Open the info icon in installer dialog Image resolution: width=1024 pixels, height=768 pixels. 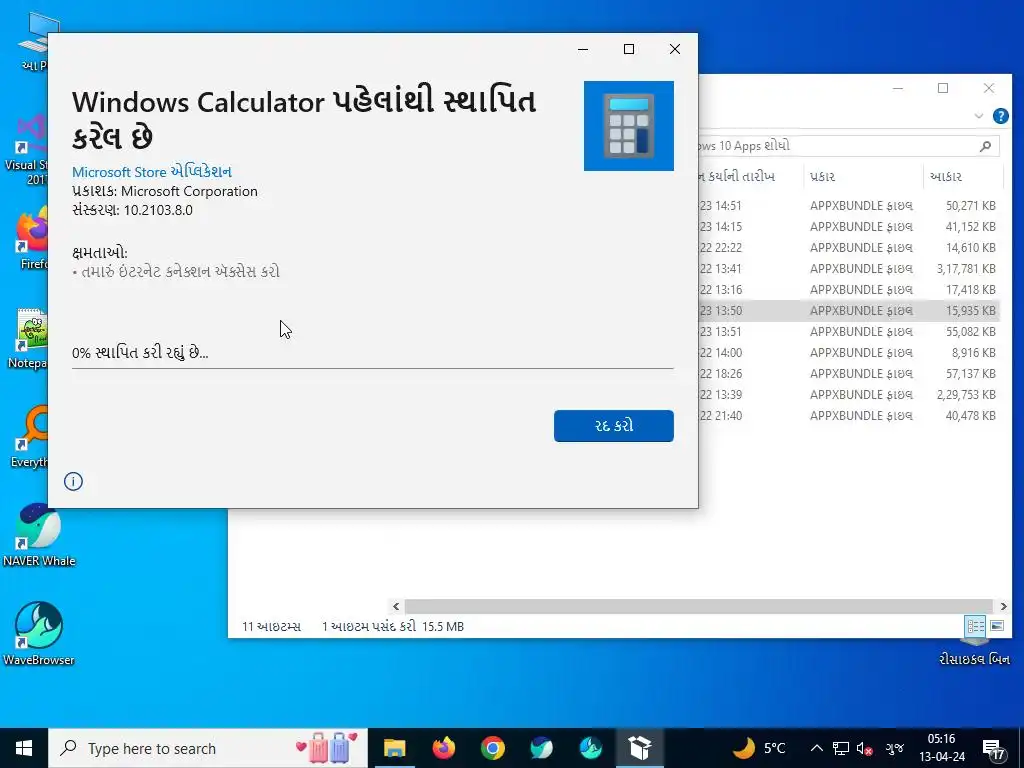click(x=73, y=481)
